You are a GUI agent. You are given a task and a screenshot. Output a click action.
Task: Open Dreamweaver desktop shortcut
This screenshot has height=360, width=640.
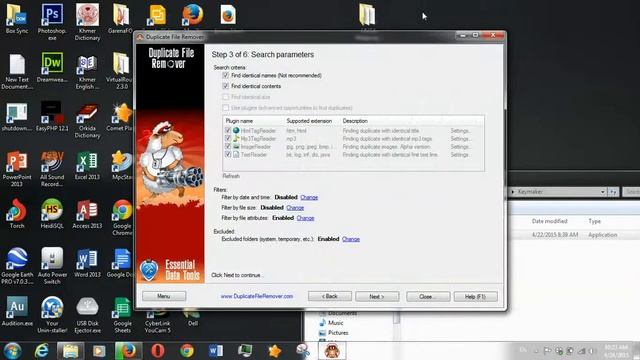(52, 67)
